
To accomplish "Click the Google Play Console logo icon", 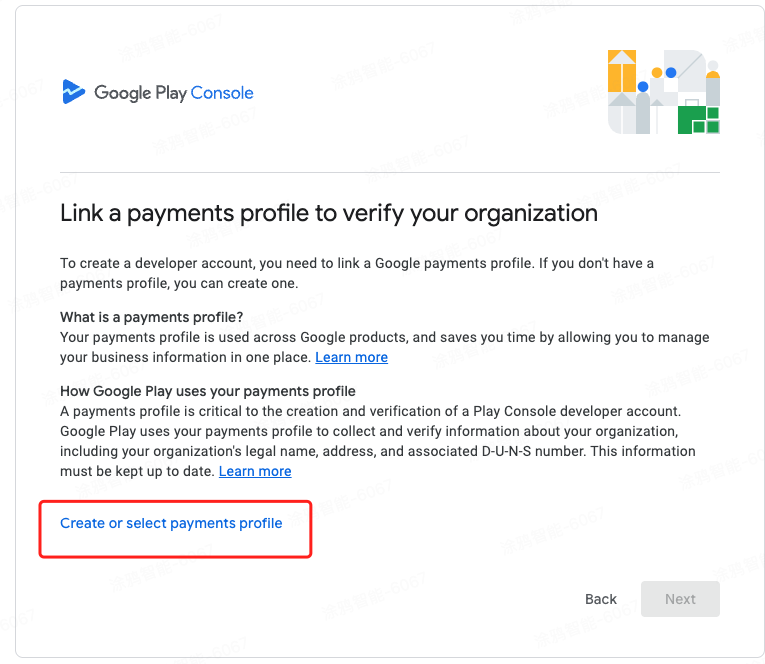I will [74, 92].
